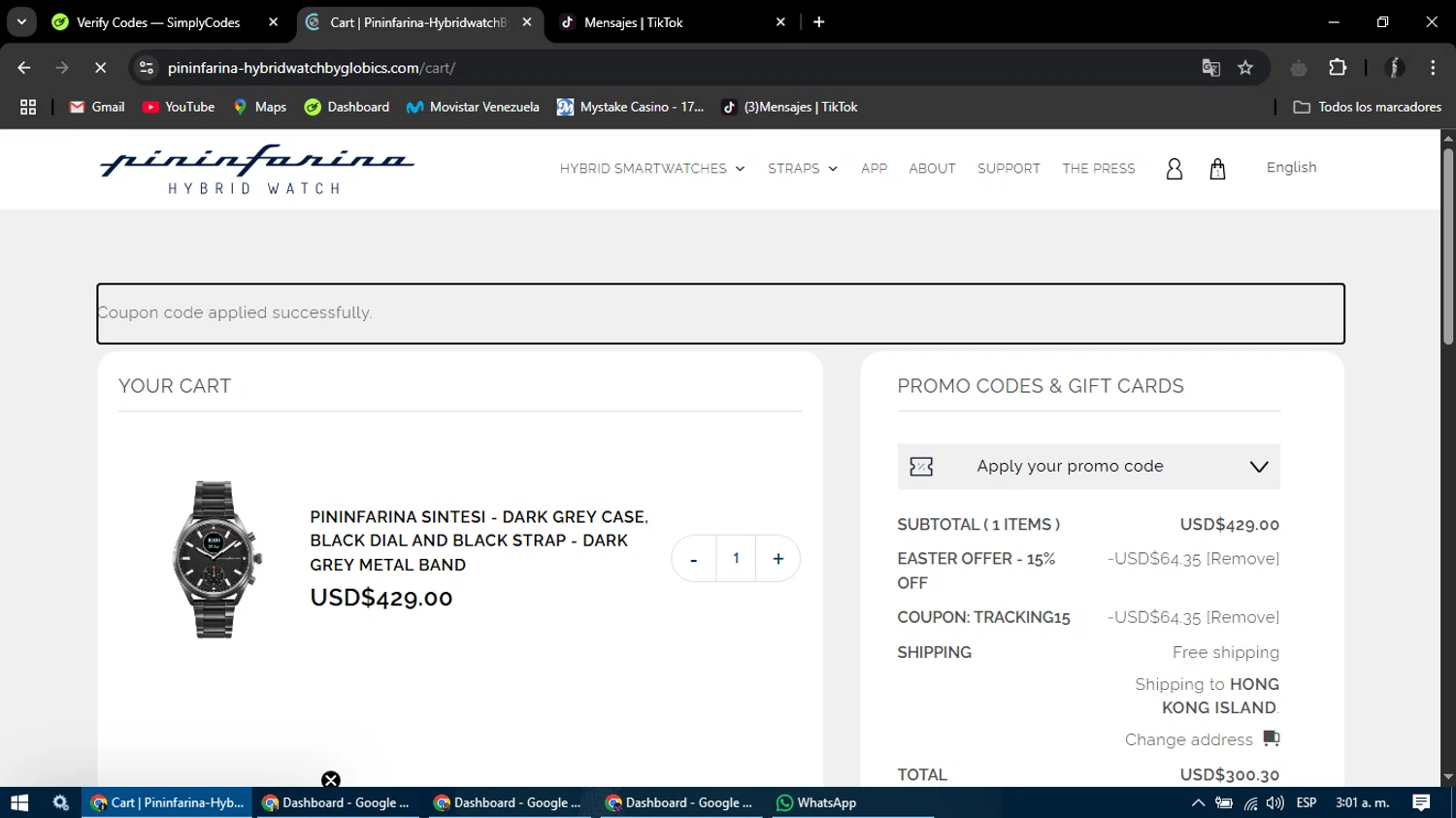Click the address bar URL
Viewport: 1456px width, 818px height.
pyautogui.click(x=312, y=68)
